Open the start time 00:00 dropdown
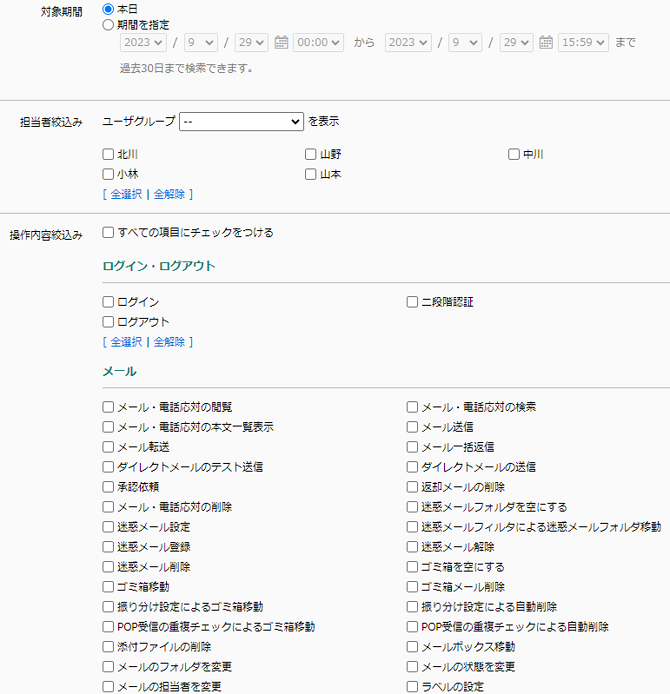This screenshot has height=694, width=670. (x=319, y=43)
